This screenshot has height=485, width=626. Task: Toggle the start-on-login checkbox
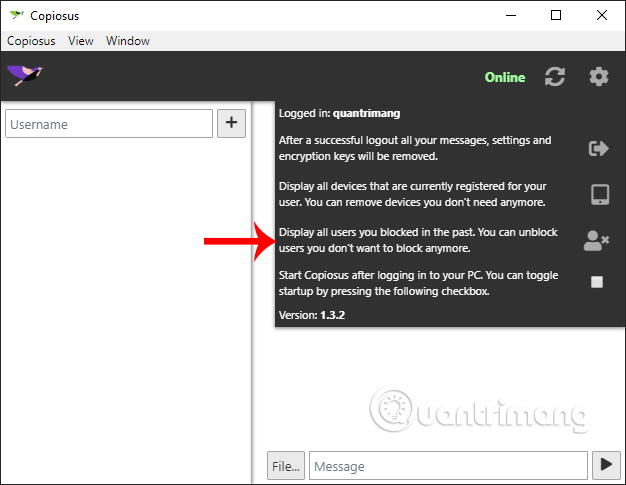tap(597, 282)
